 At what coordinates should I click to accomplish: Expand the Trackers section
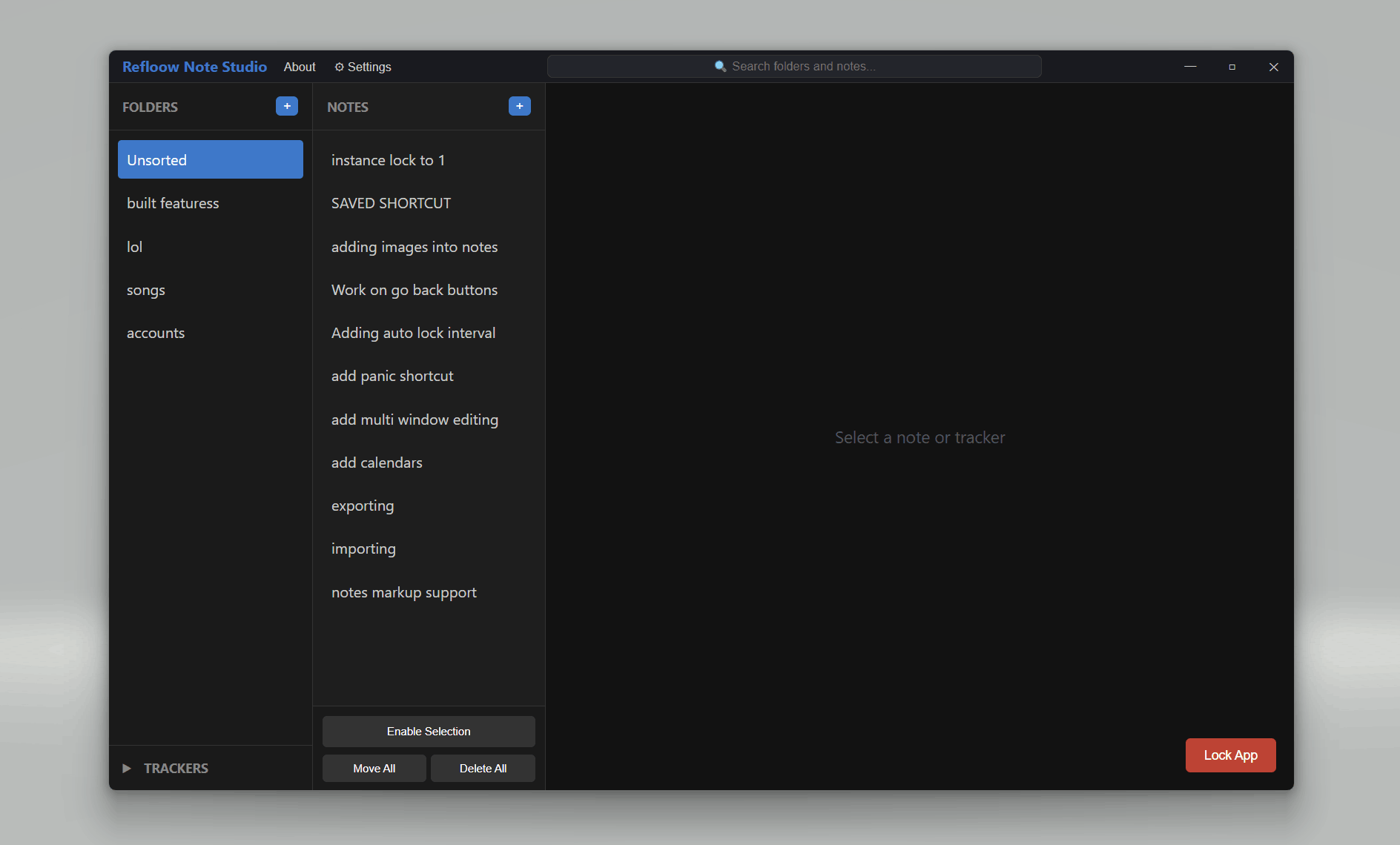click(126, 768)
